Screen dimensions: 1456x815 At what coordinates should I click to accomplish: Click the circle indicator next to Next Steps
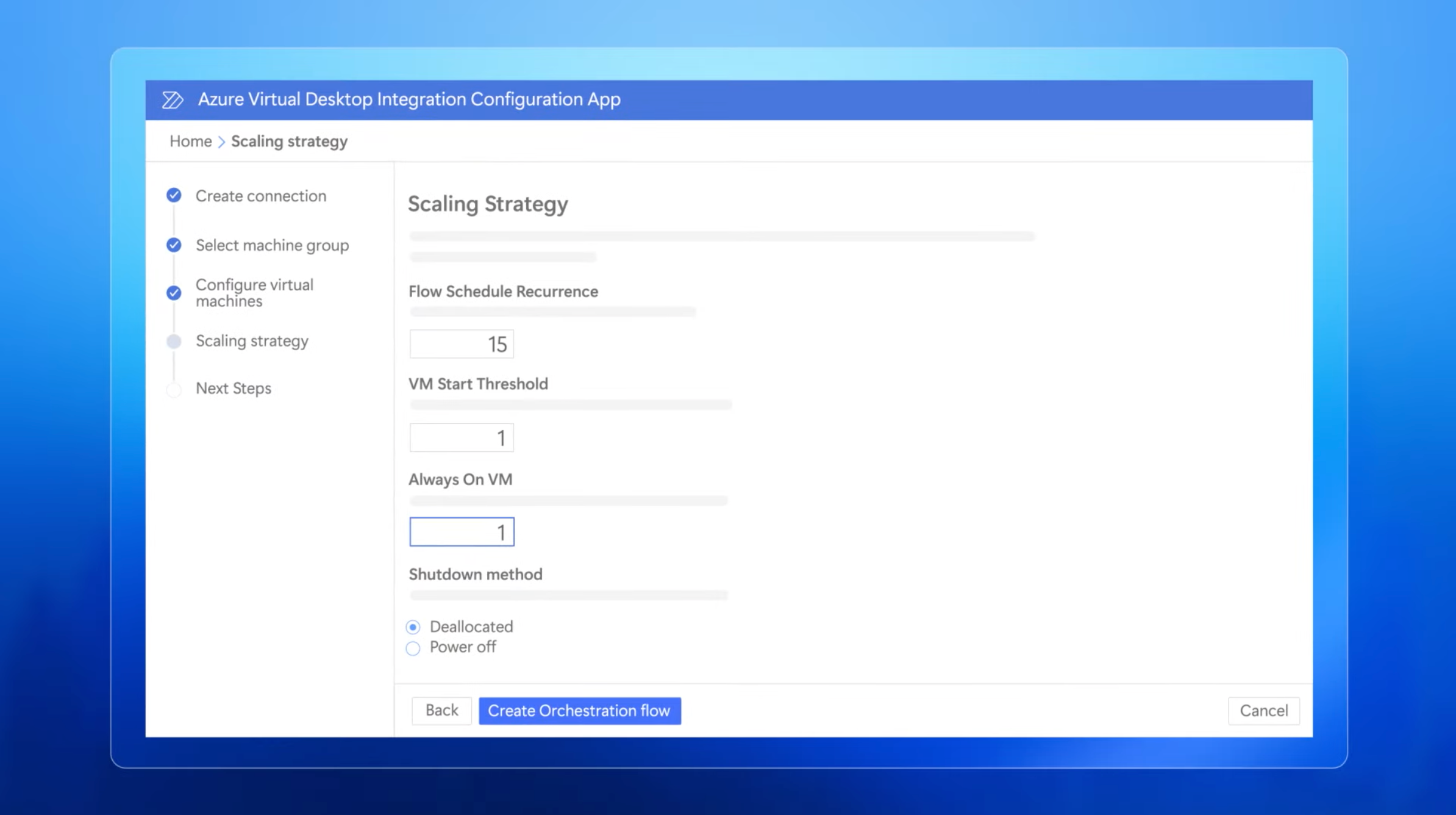coord(174,389)
